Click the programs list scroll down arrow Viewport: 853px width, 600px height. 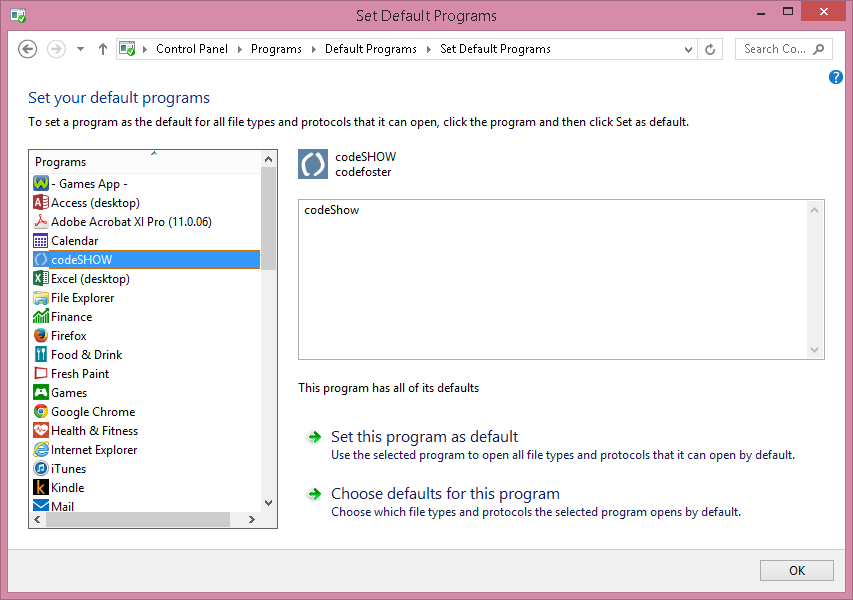tap(268, 503)
